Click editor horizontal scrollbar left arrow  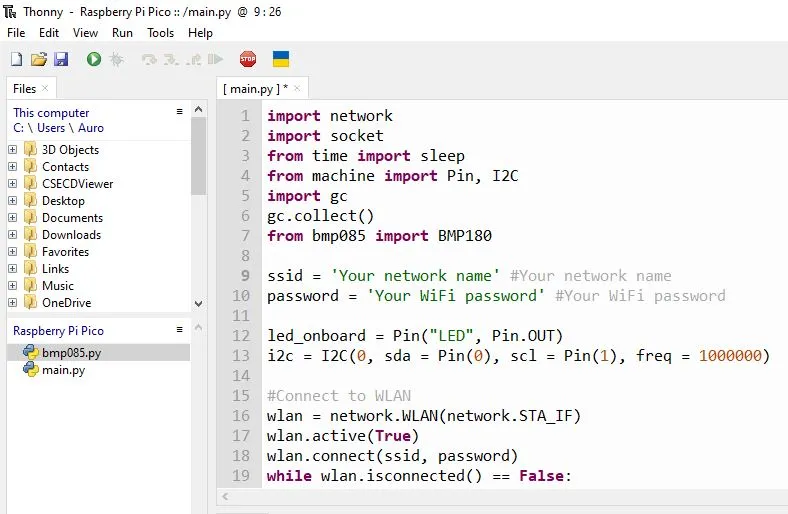click(x=225, y=496)
